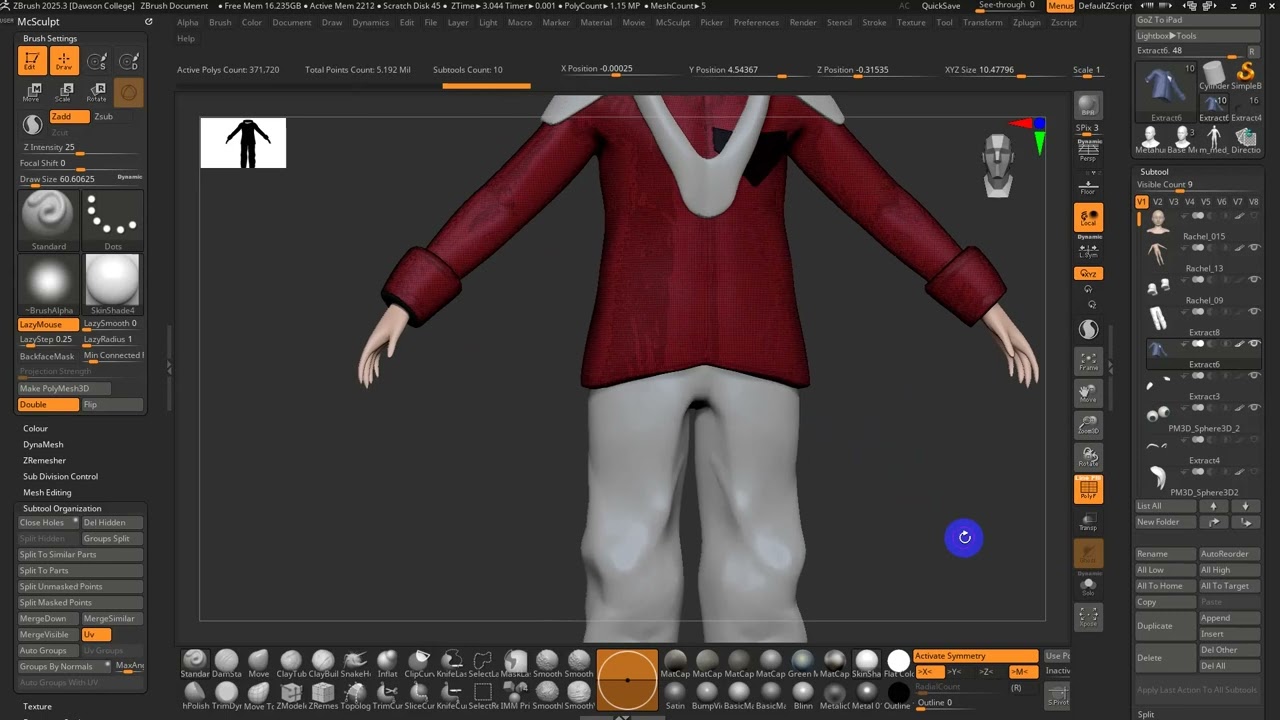Viewport: 1280px width, 720px height.
Task: Expand the Mesh Editing section
Action: click(47, 492)
